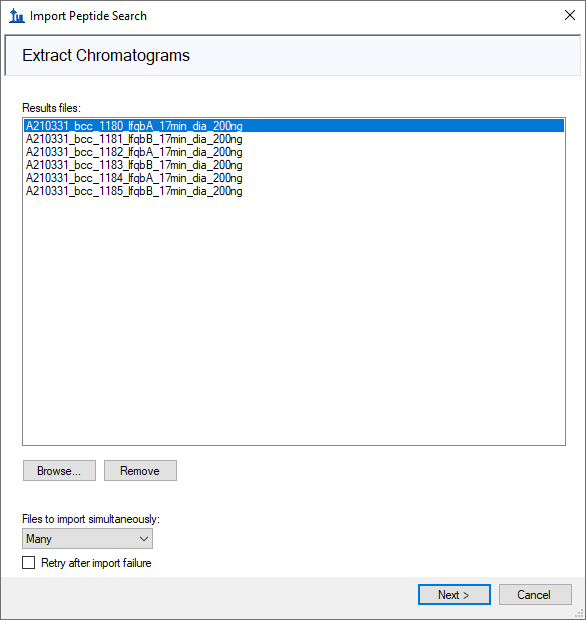The width and height of the screenshot is (586, 620).
Task: Cancel the import wizard
Action: coord(535,594)
